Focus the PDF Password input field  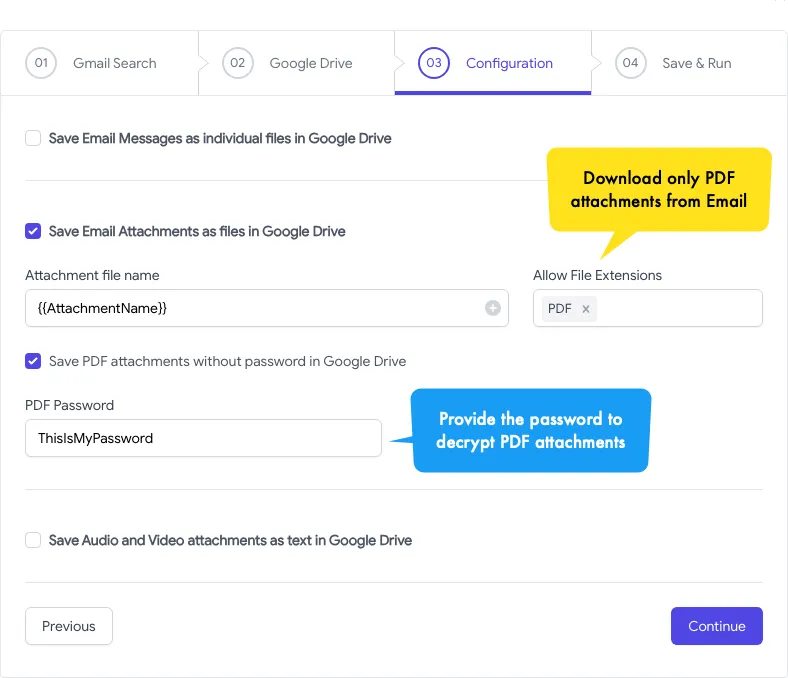pyautogui.click(x=203, y=438)
